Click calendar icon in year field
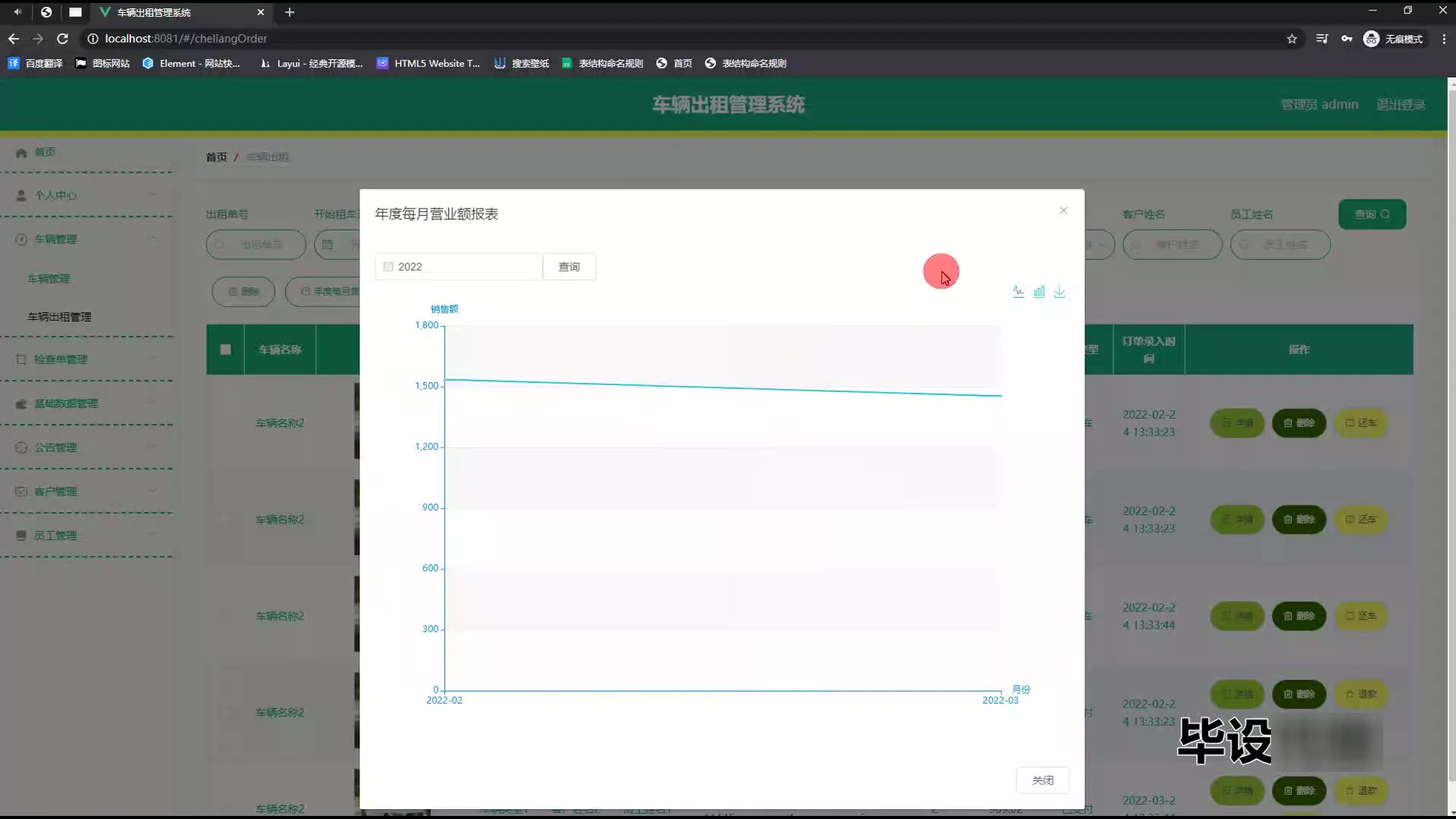The image size is (1456, 819). pos(388,267)
